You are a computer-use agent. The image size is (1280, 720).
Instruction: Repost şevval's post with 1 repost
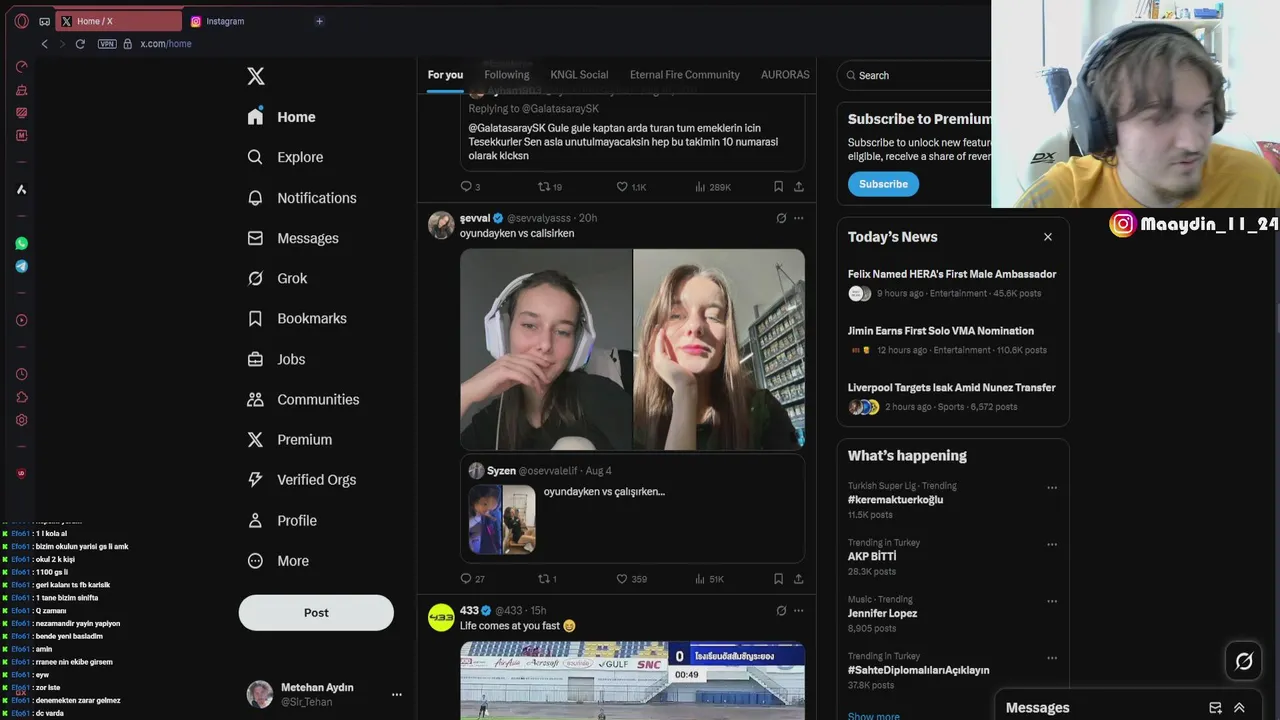(547, 579)
